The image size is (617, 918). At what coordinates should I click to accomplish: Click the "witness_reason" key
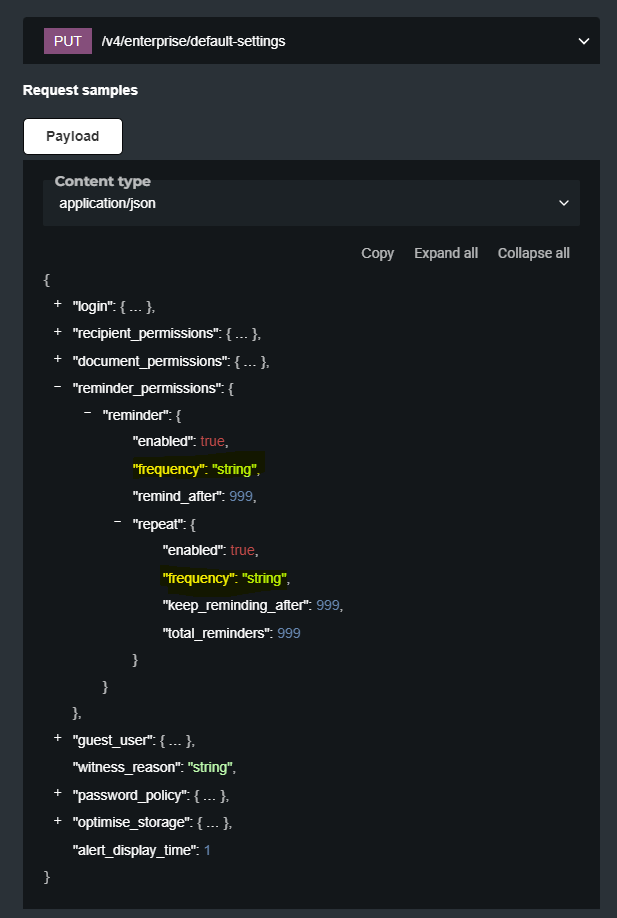coord(127,768)
